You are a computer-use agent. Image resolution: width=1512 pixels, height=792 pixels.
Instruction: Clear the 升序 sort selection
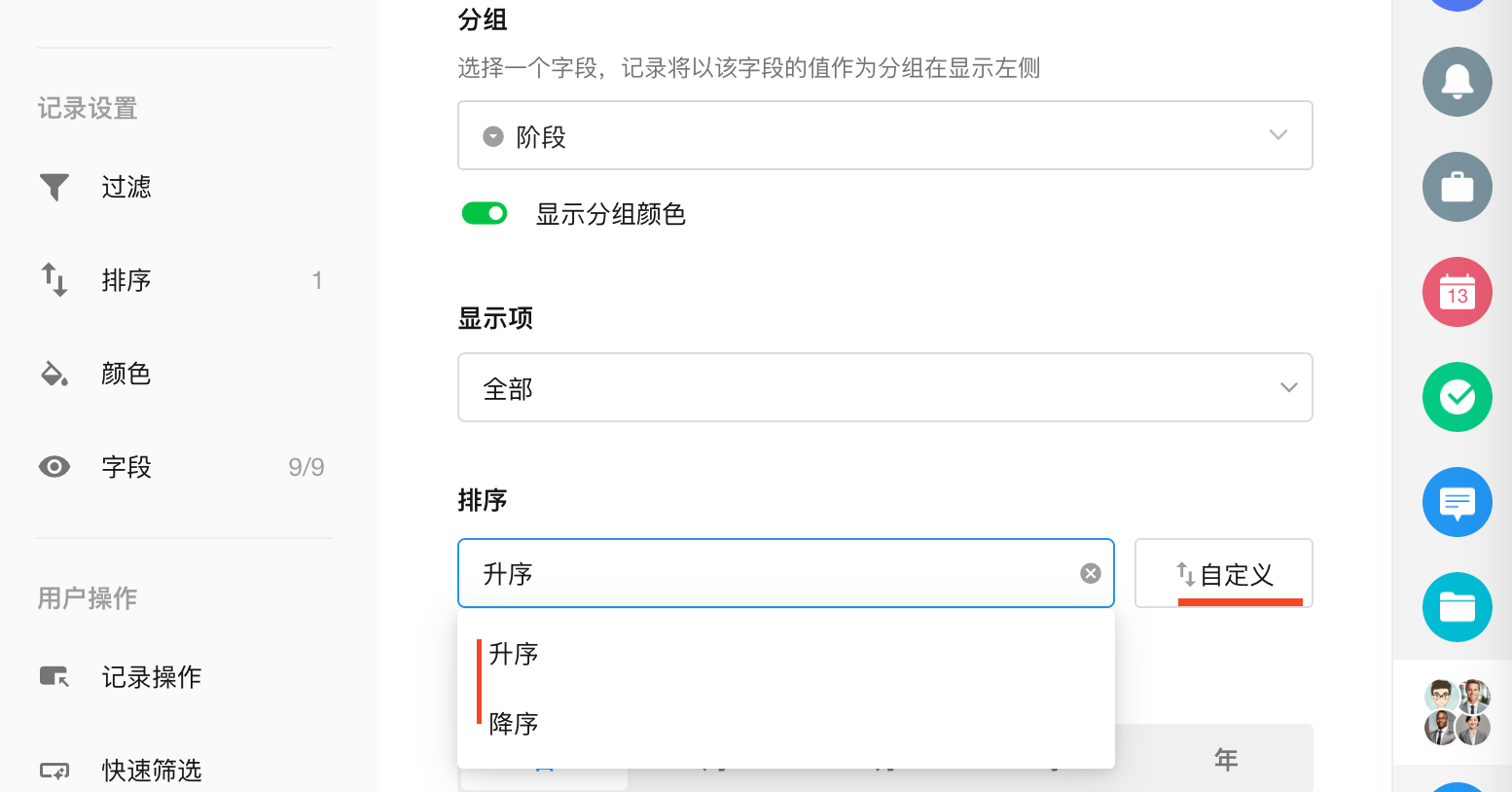pos(1091,574)
